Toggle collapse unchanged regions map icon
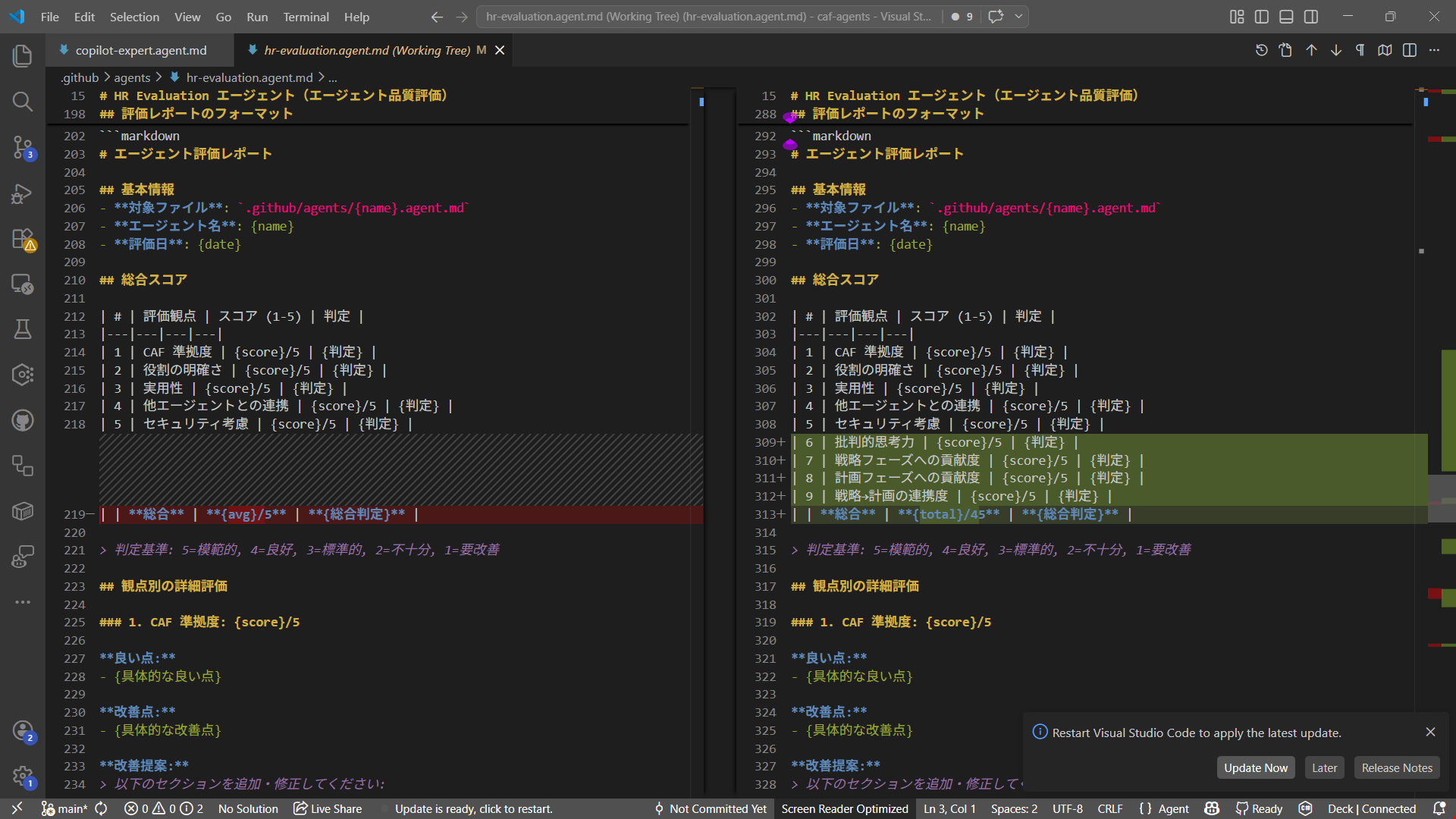1456x819 pixels. (x=1385, y=50)
